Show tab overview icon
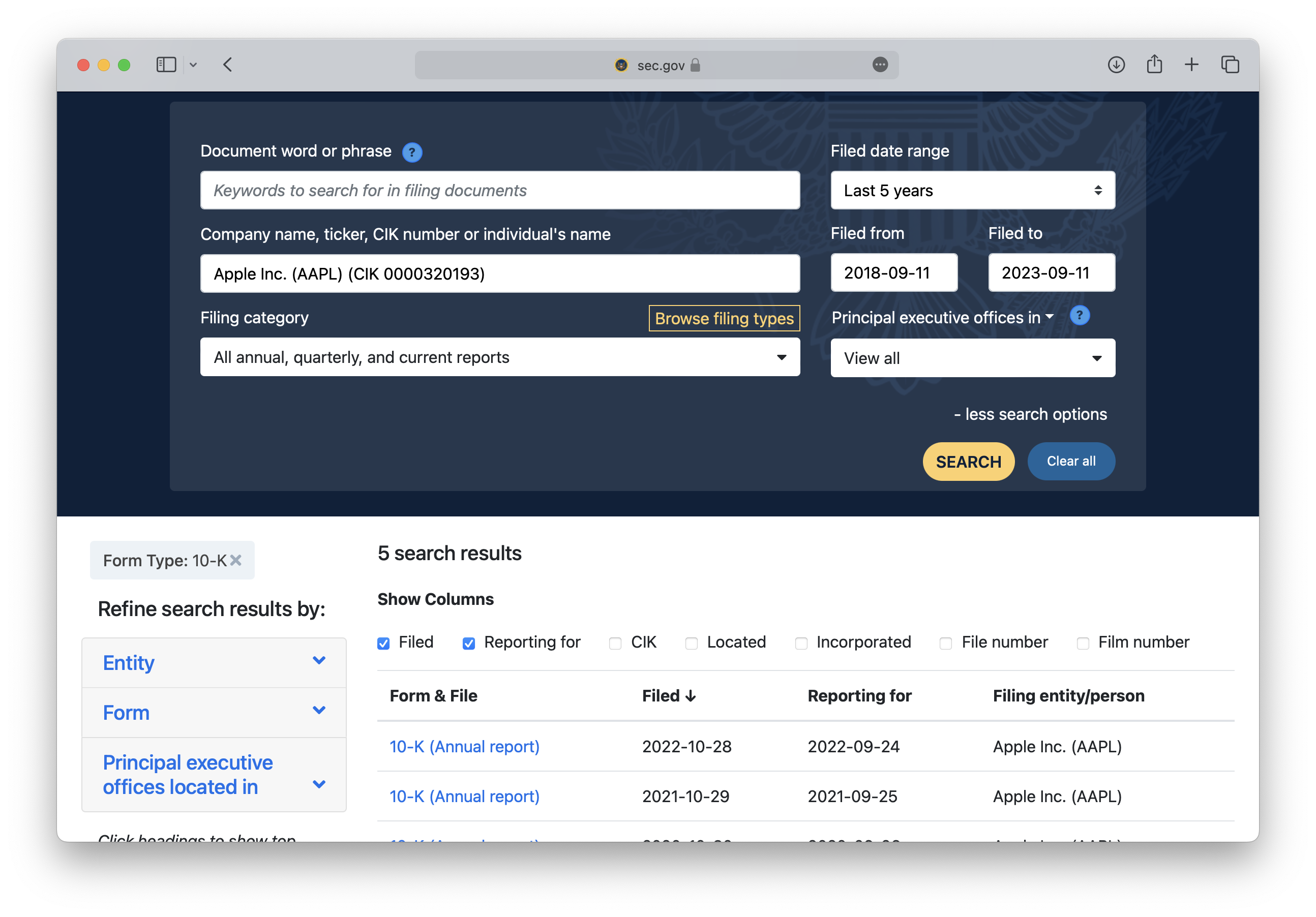The image size is (1316, 917). [1230, 65]
